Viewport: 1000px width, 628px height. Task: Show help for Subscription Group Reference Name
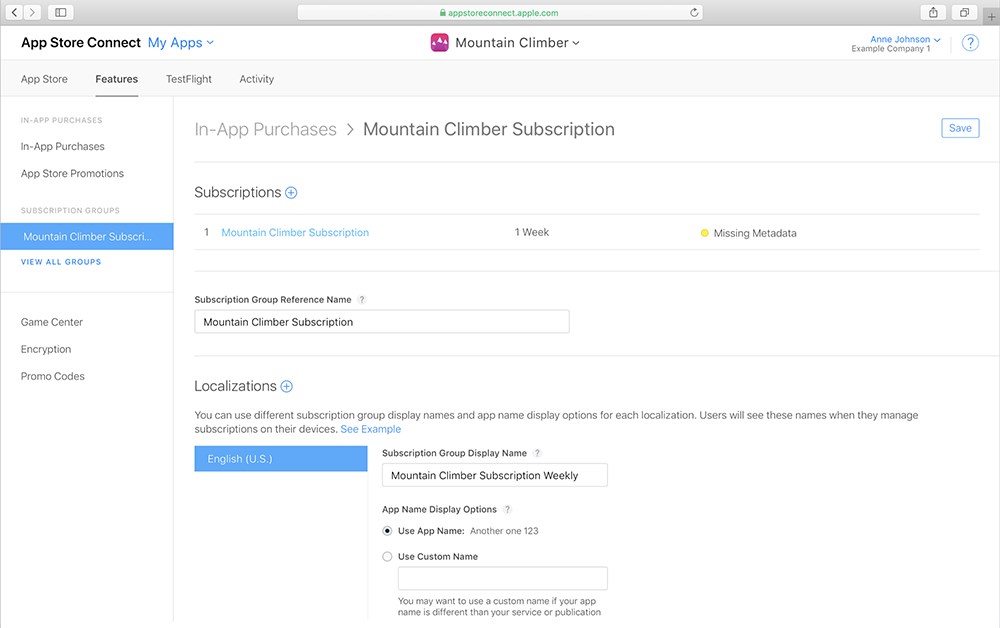pyautogui.click(x=362, y=300)
